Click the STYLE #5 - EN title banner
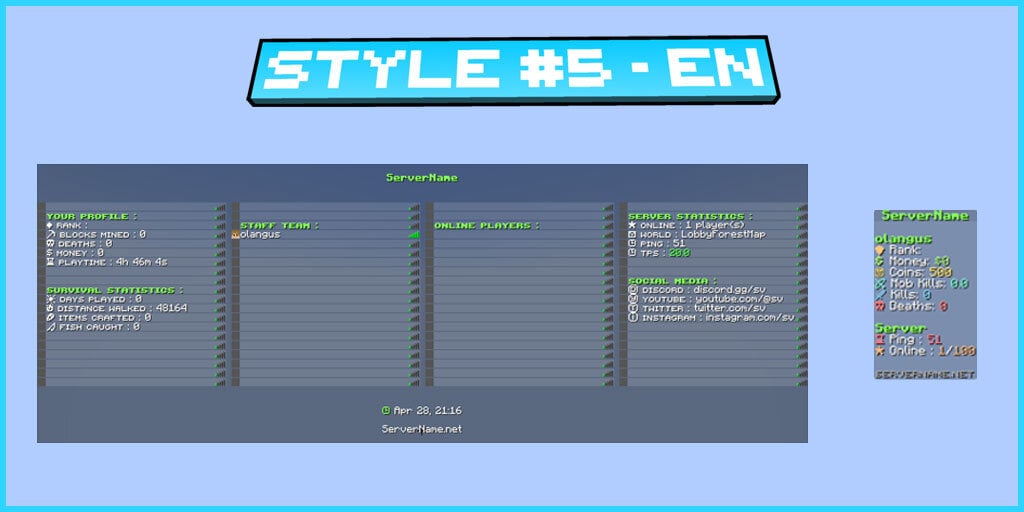Screen dimensions: 1024x512 [514, 70]
